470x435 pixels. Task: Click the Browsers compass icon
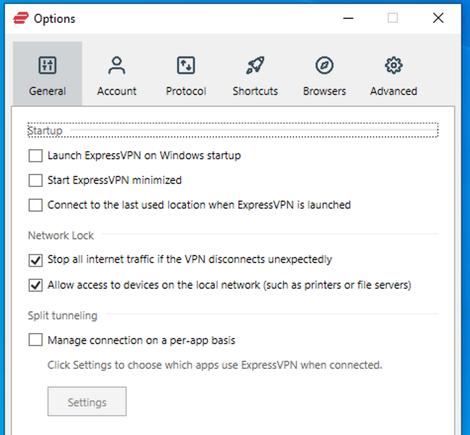[324, 65]
